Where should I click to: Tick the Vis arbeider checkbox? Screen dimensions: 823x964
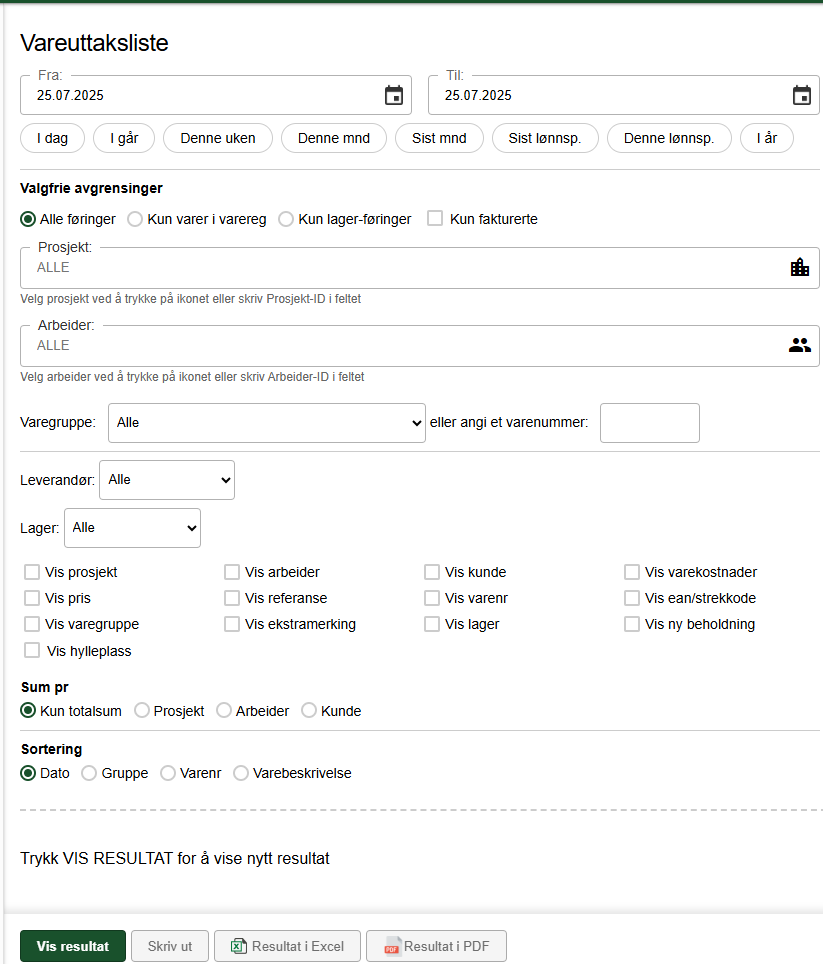pyautogui.click(x=232, y=572)
